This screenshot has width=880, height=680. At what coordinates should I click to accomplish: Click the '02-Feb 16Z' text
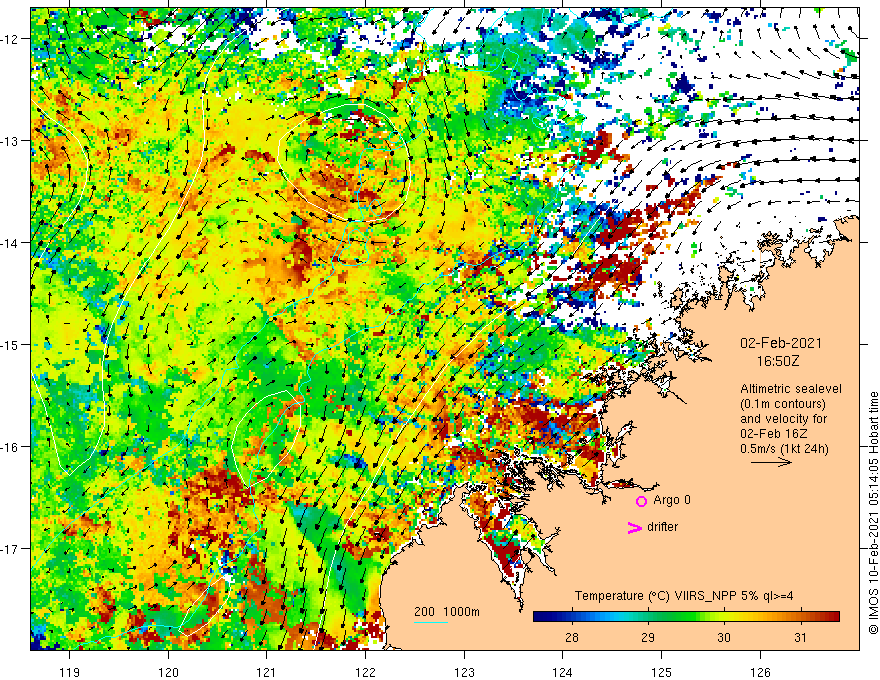coord(773,434)
